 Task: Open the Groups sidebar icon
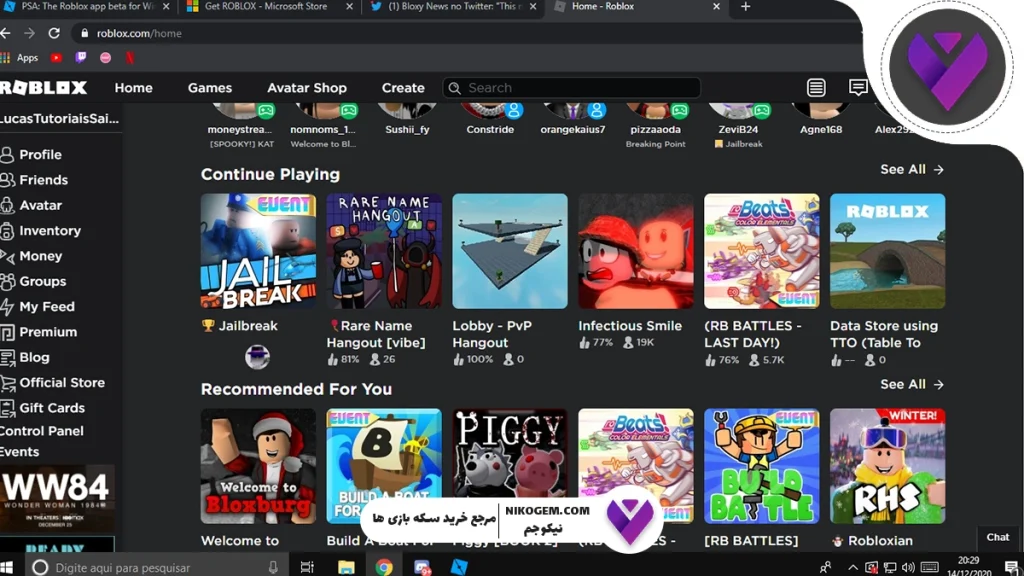coord(7,281)
